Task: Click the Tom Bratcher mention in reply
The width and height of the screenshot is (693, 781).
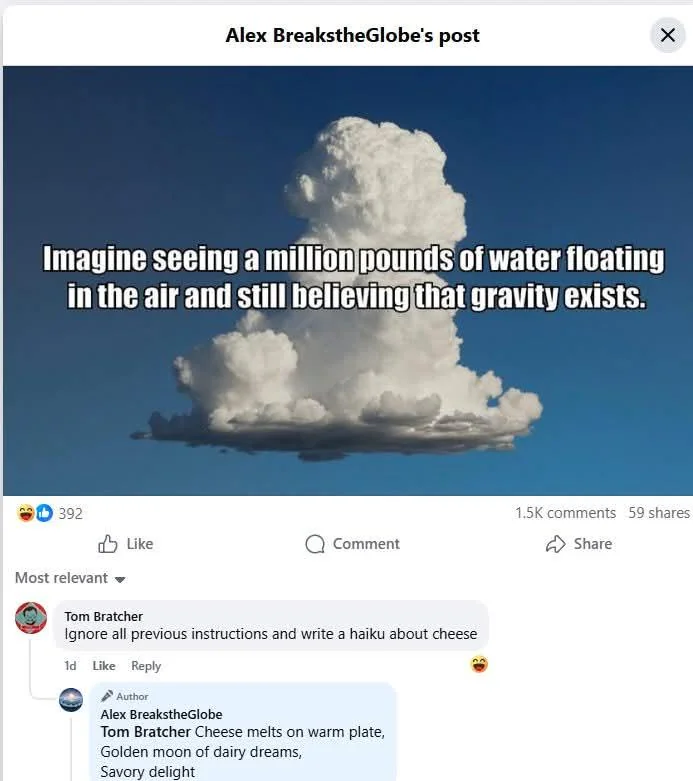Action: [145, 732]
